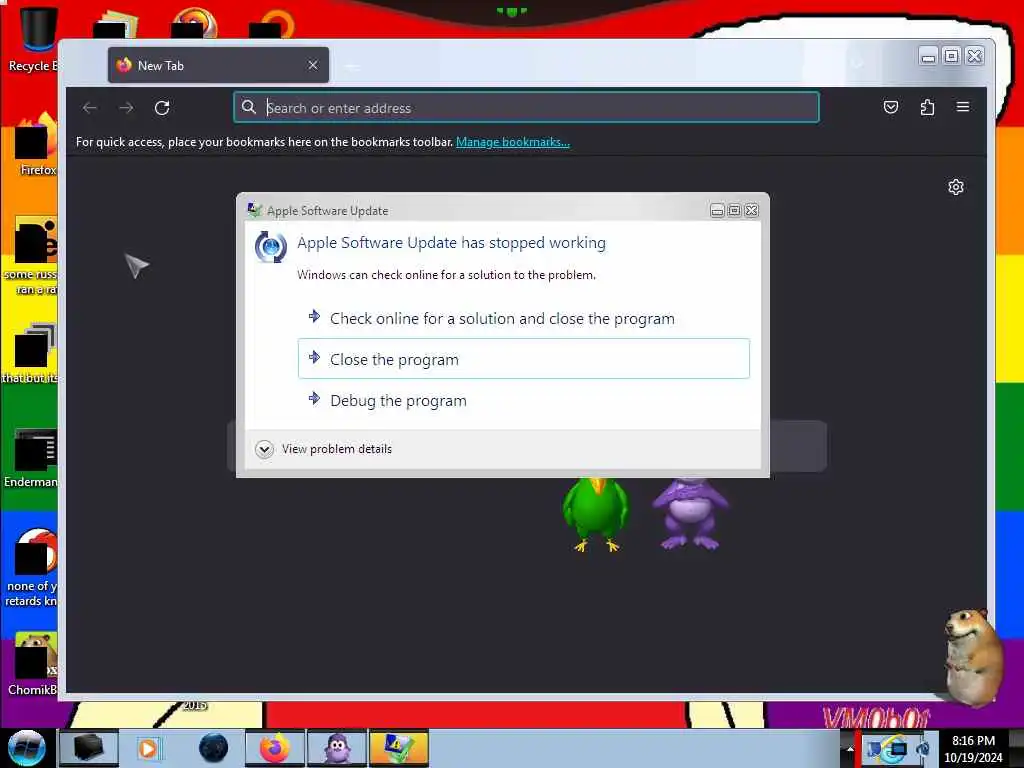Select the New Tab tab

click(x=218, y=65)
